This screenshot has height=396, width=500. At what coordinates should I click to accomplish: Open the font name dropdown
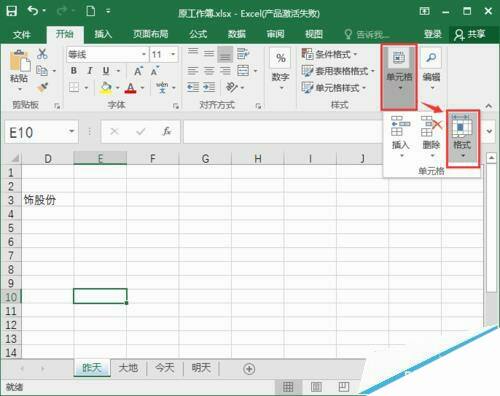tap(144, 54)
